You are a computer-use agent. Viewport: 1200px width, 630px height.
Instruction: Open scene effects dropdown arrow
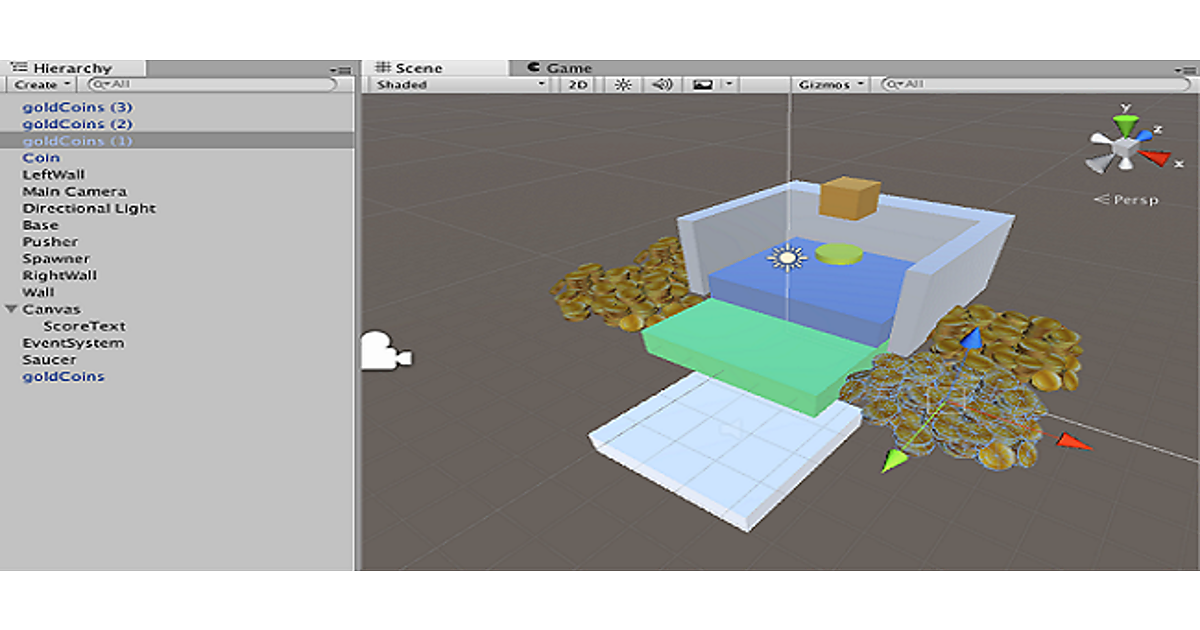pos(729,85)
